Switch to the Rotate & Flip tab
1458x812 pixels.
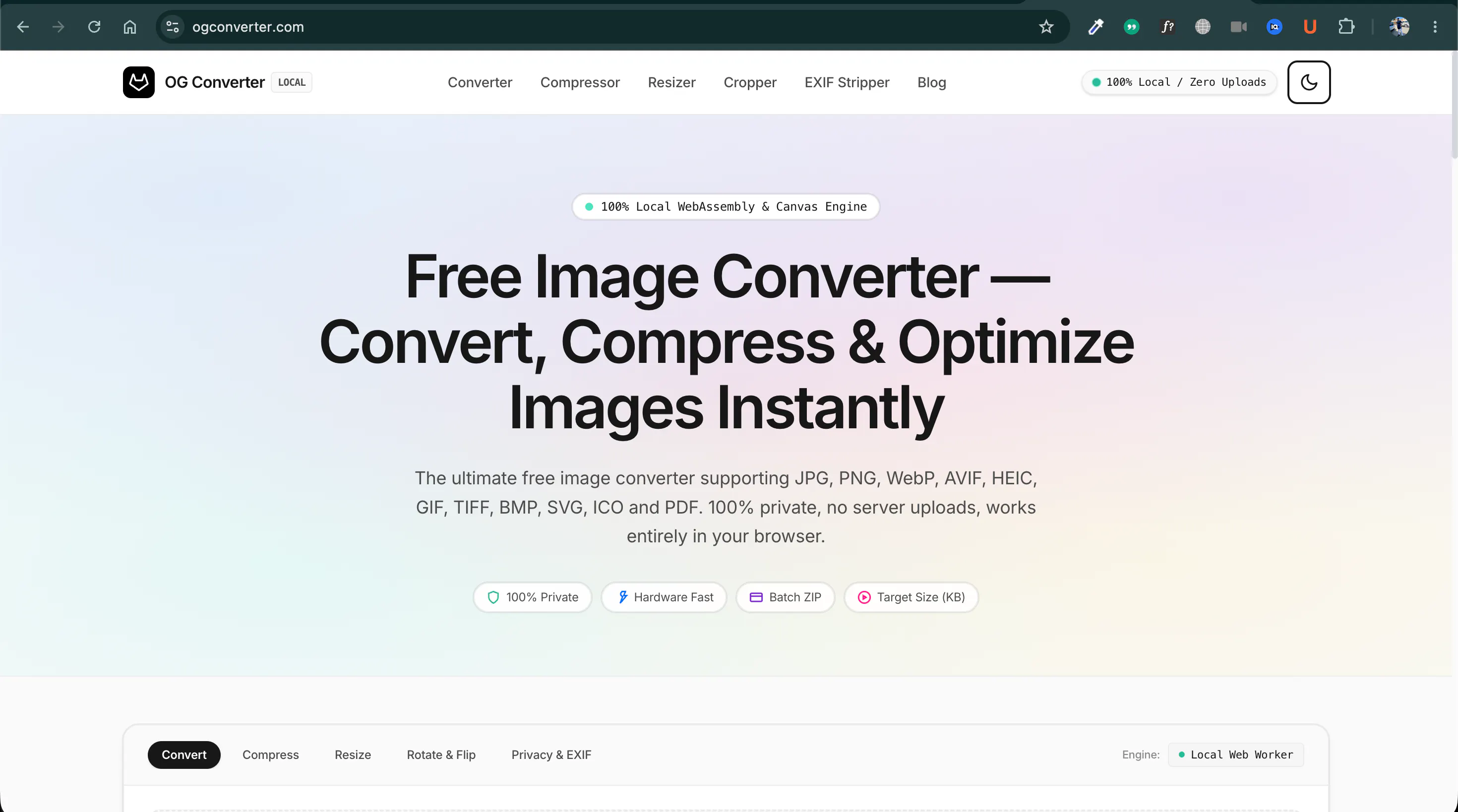click(441, 754)
